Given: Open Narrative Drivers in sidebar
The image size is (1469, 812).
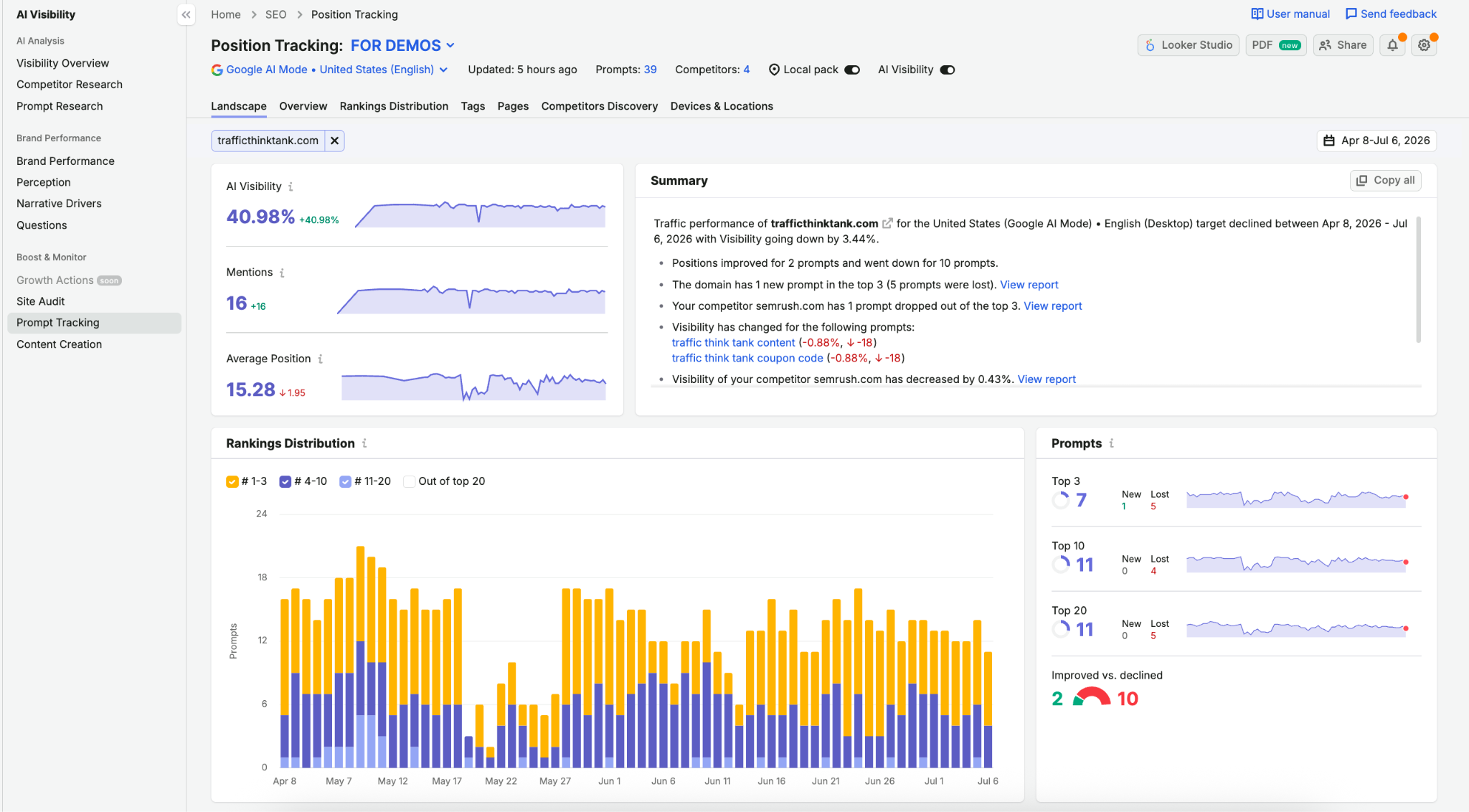Looking at the screenshot, I should (x=59, y=204).
